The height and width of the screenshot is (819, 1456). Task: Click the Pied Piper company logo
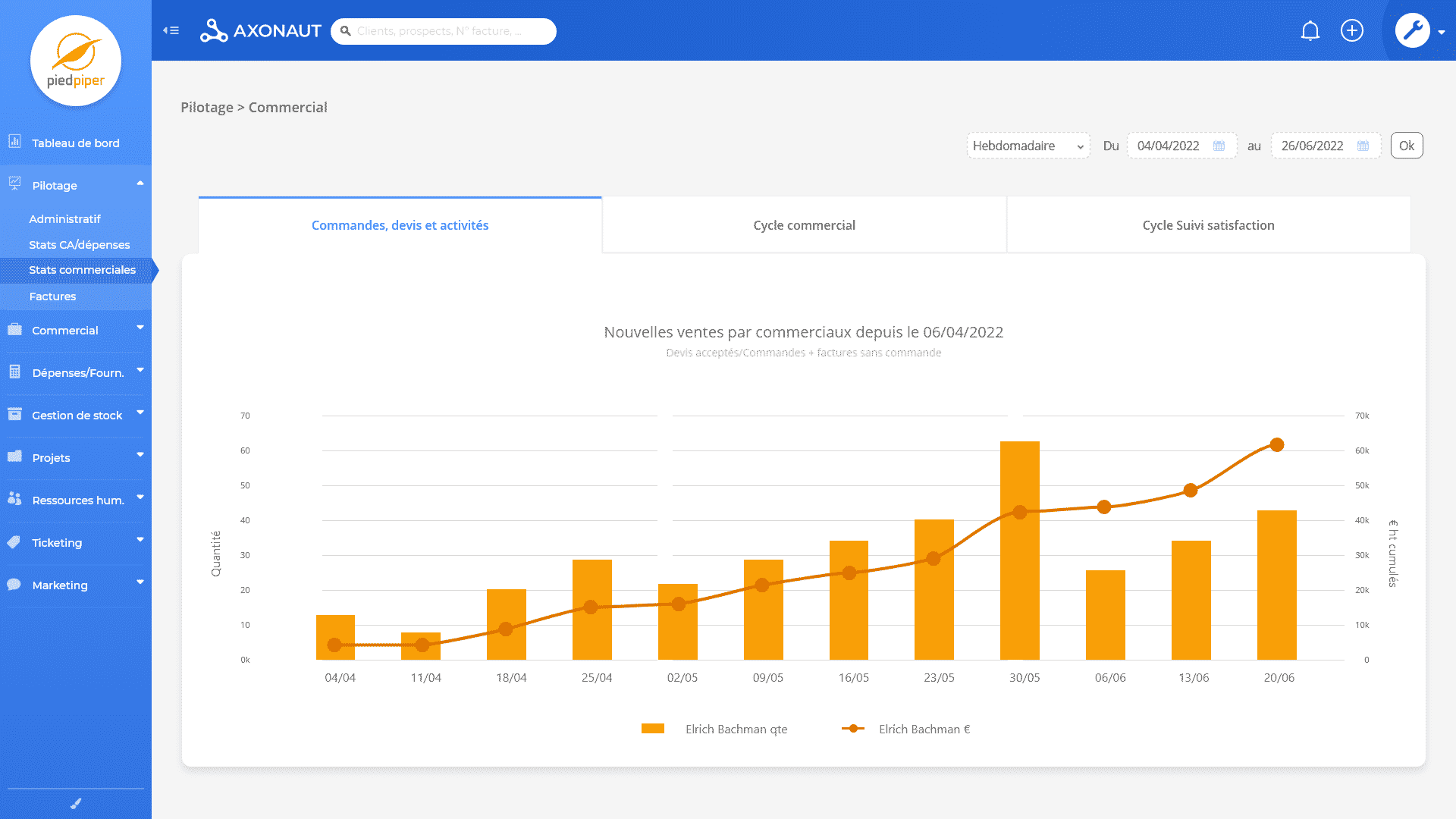tap(76, 61)
